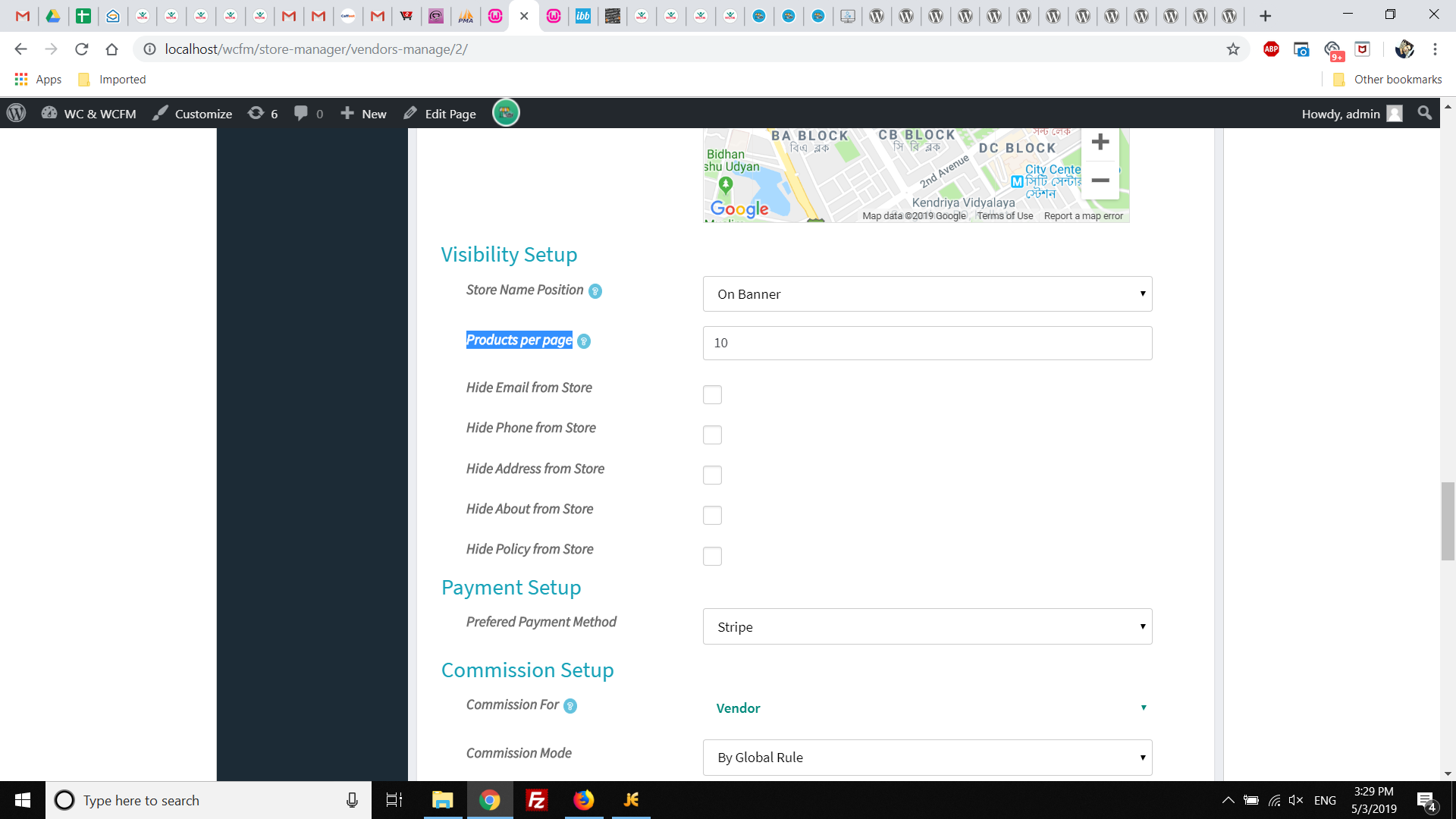
Task: Open Store Name Position dropdown
Action: (x=927, y=294)
